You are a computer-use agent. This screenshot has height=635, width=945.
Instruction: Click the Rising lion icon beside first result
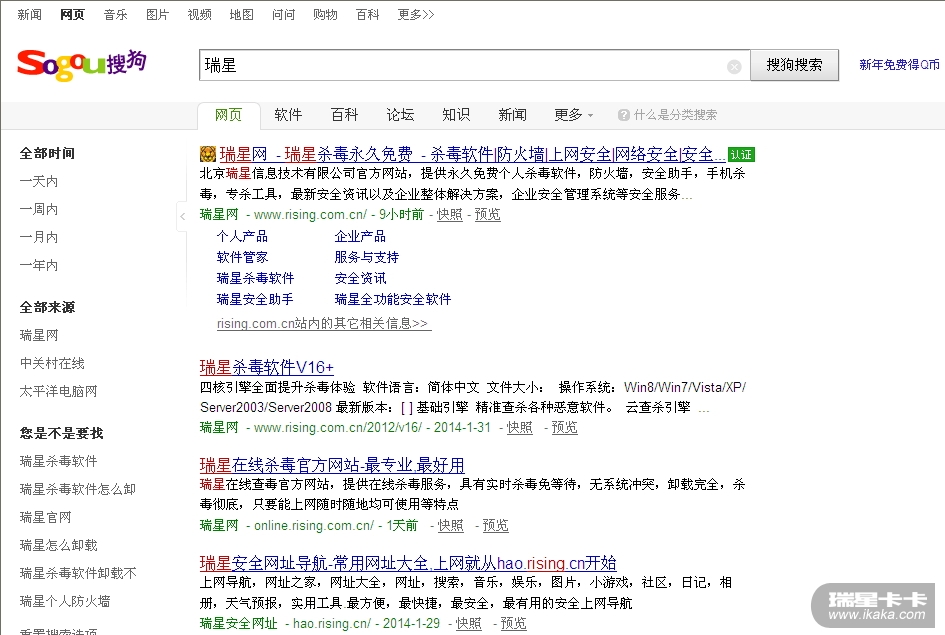click(x=207, y=154)
